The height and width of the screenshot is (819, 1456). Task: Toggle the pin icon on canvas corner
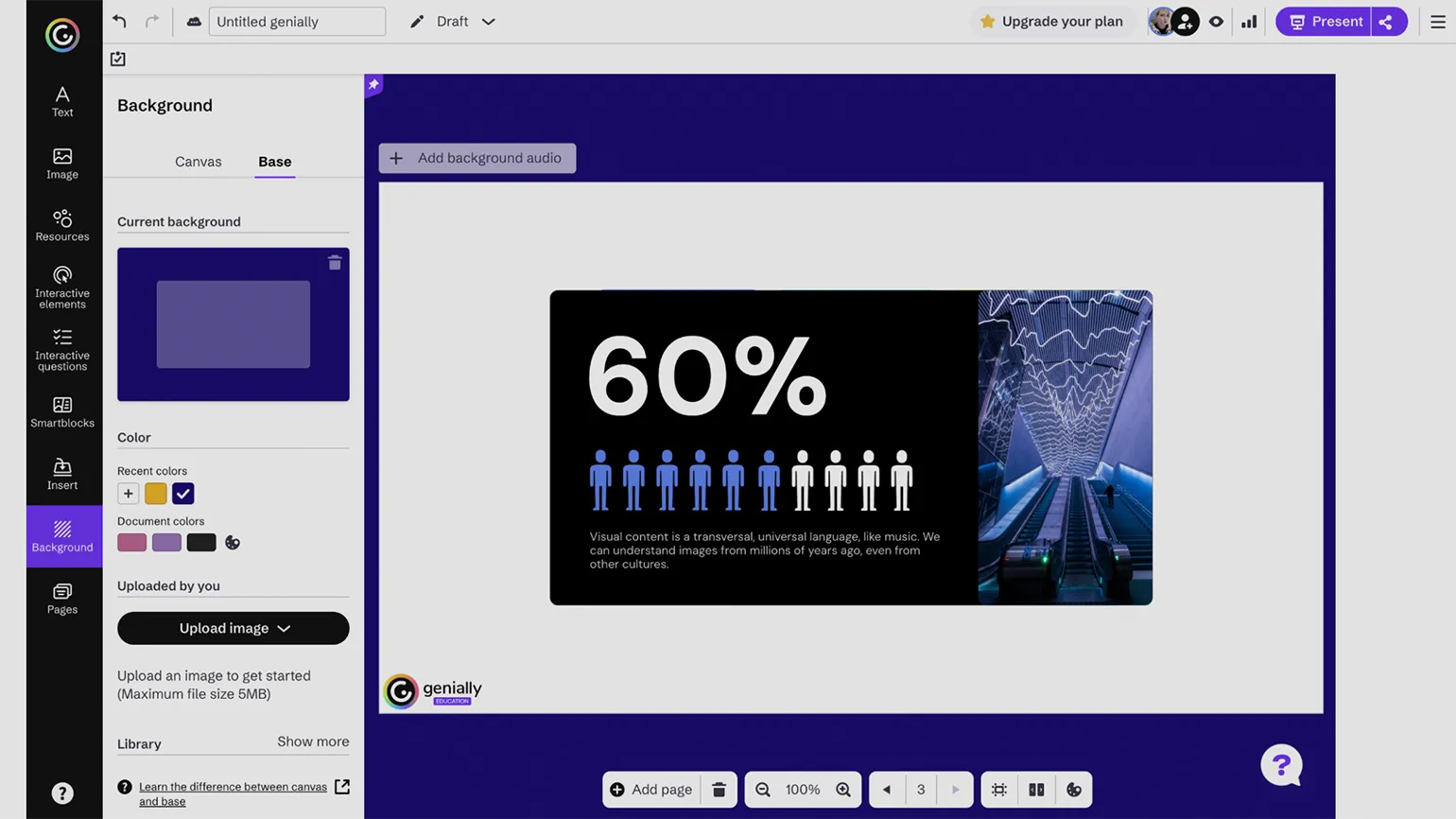click(373, 85)
